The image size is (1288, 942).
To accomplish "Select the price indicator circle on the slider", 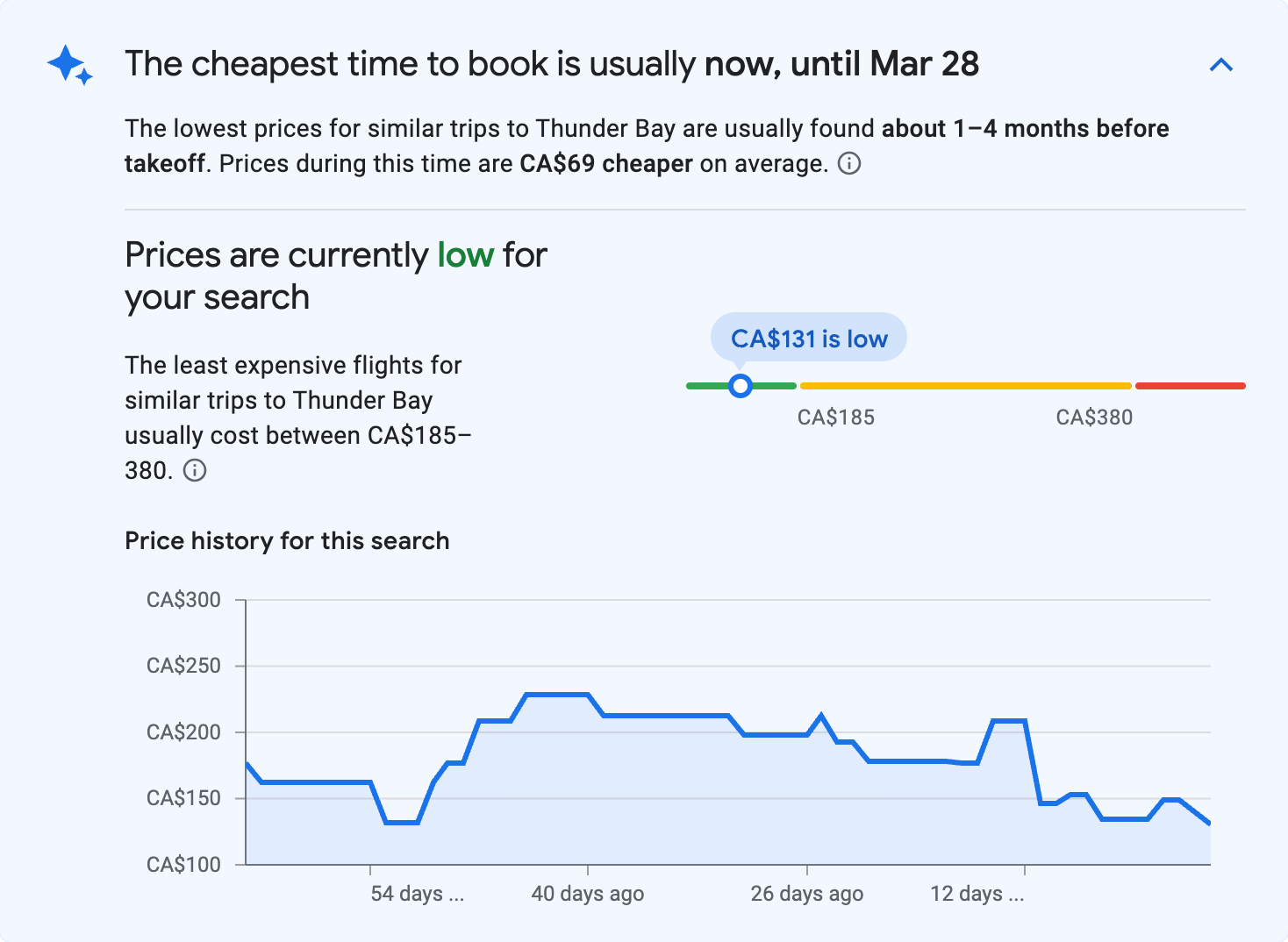I will (741, 385).
